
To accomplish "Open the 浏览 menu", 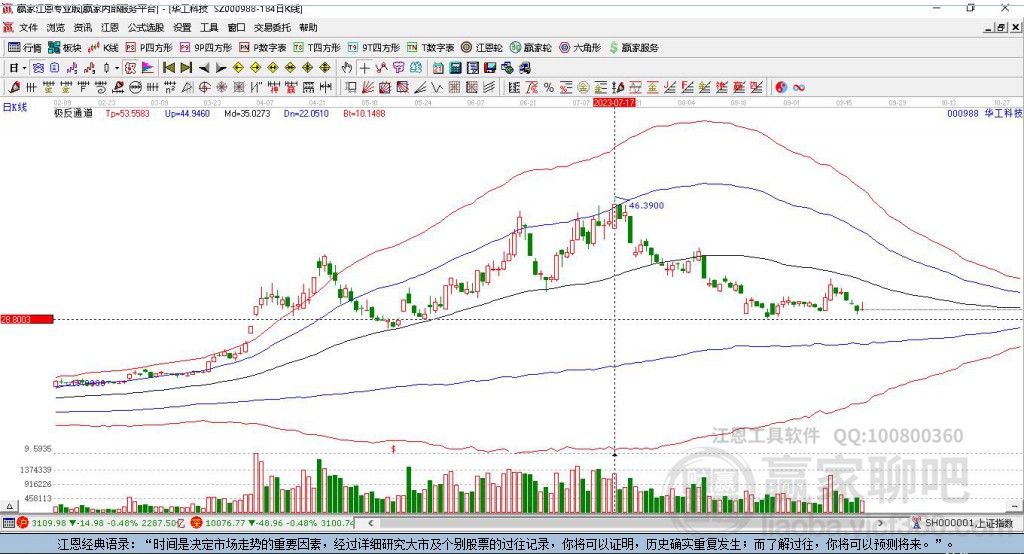I will 56,27.
